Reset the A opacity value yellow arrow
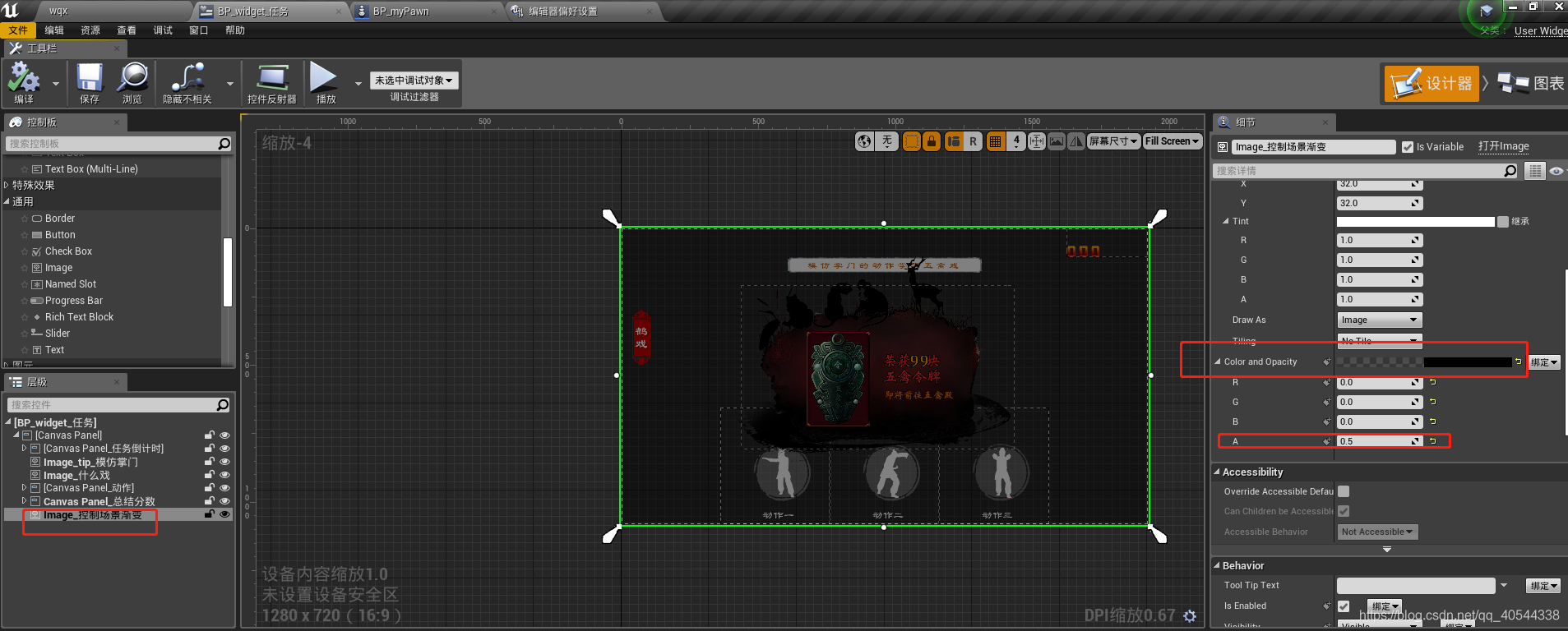The height and width of the screenshot is (631, 1568). pyautogui.click(x=1432, y=441)
